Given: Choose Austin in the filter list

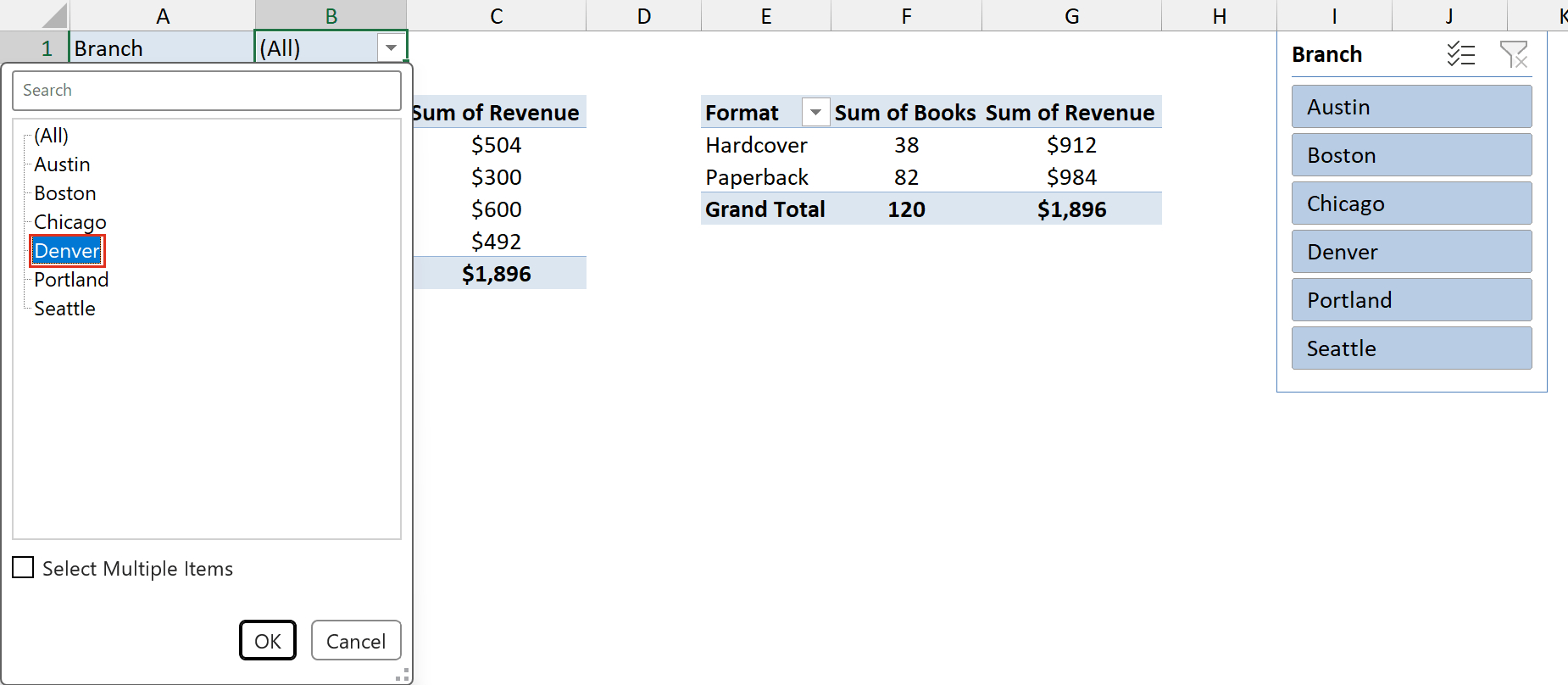Looking at the screenshot, I should (62, 164).
